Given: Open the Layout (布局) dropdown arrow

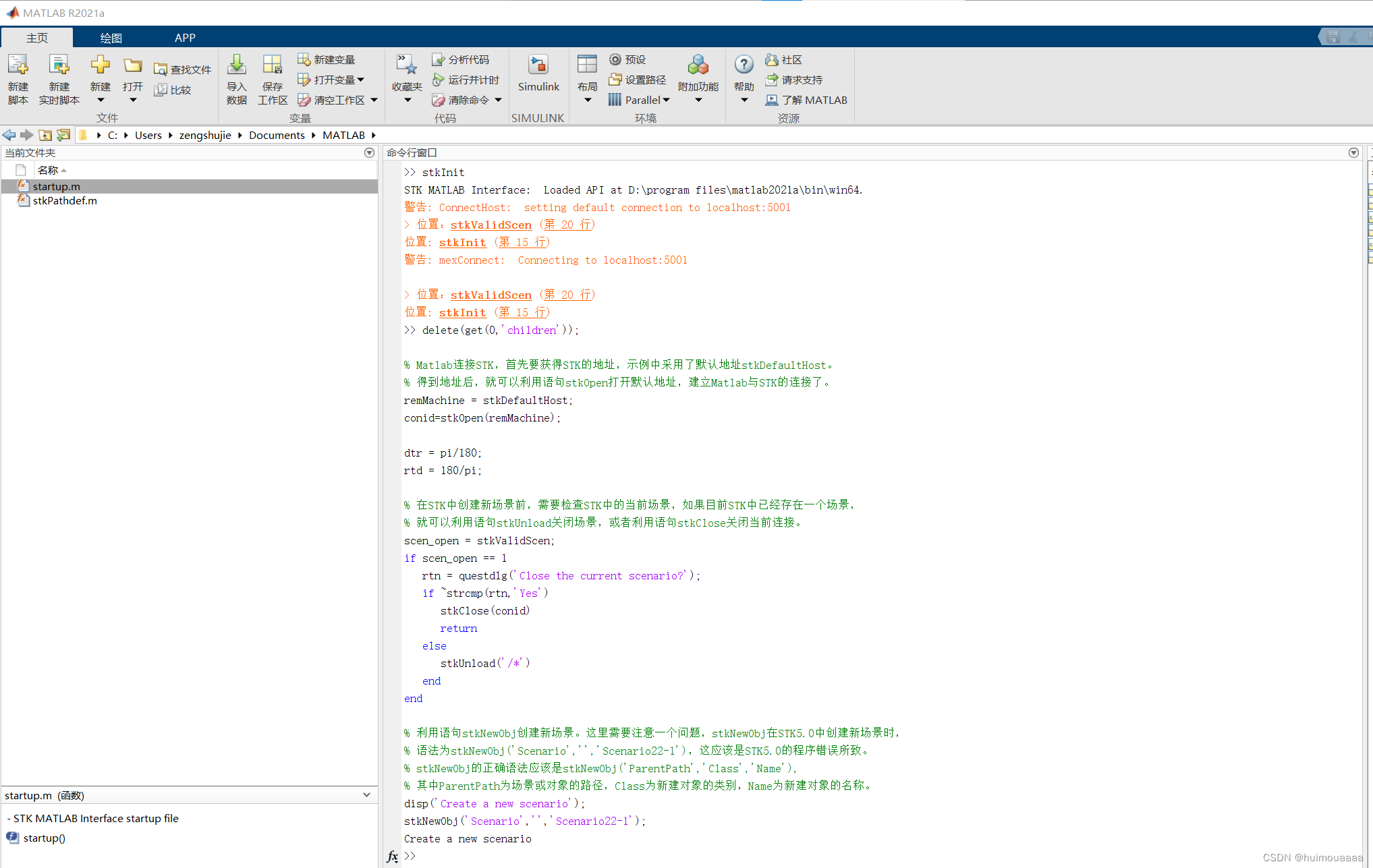Looking at the screenshot, I should click(x=587, y=100).
